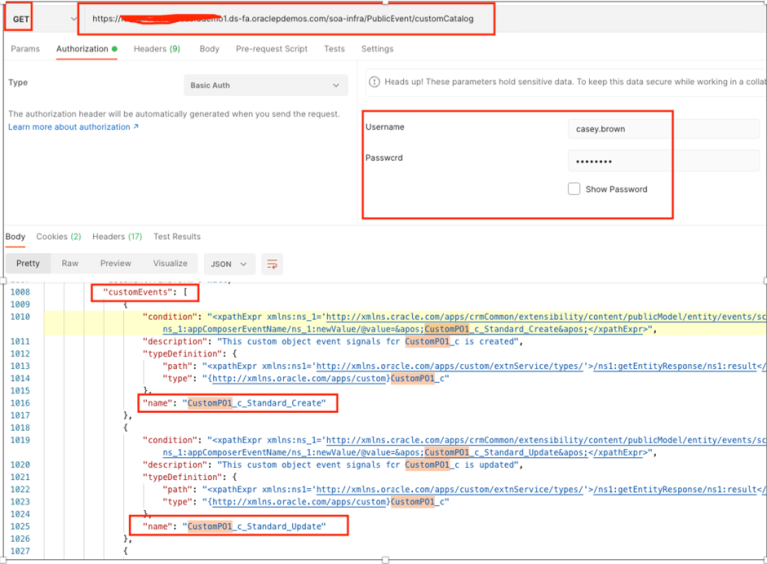This screenshot has width=767, height=564.
Task: Open the Headers (9) request tab
Action: 157,49
